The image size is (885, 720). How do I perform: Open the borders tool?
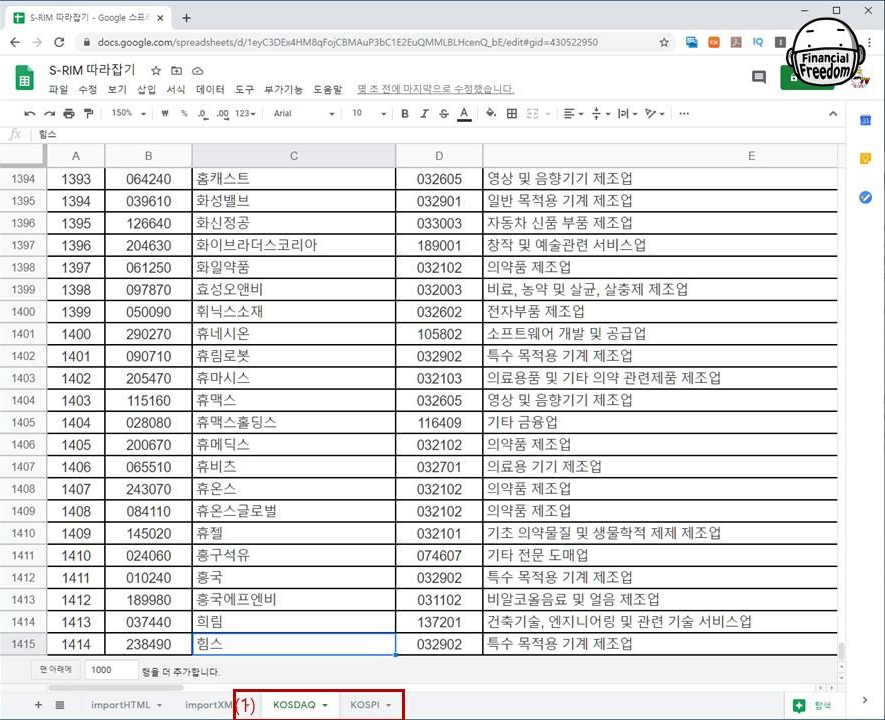[512, 113]
